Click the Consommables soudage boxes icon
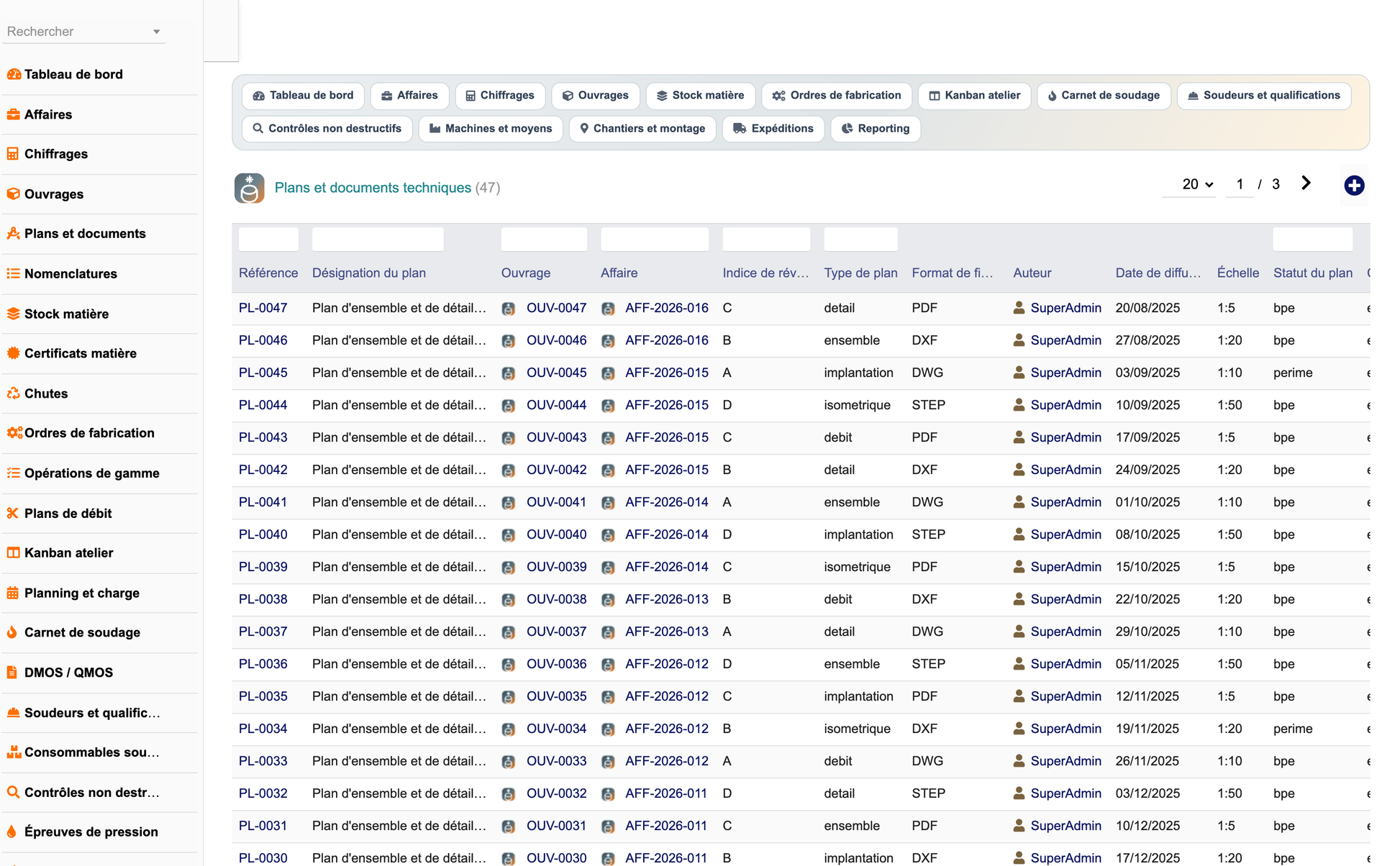 (x=14, y=752)
